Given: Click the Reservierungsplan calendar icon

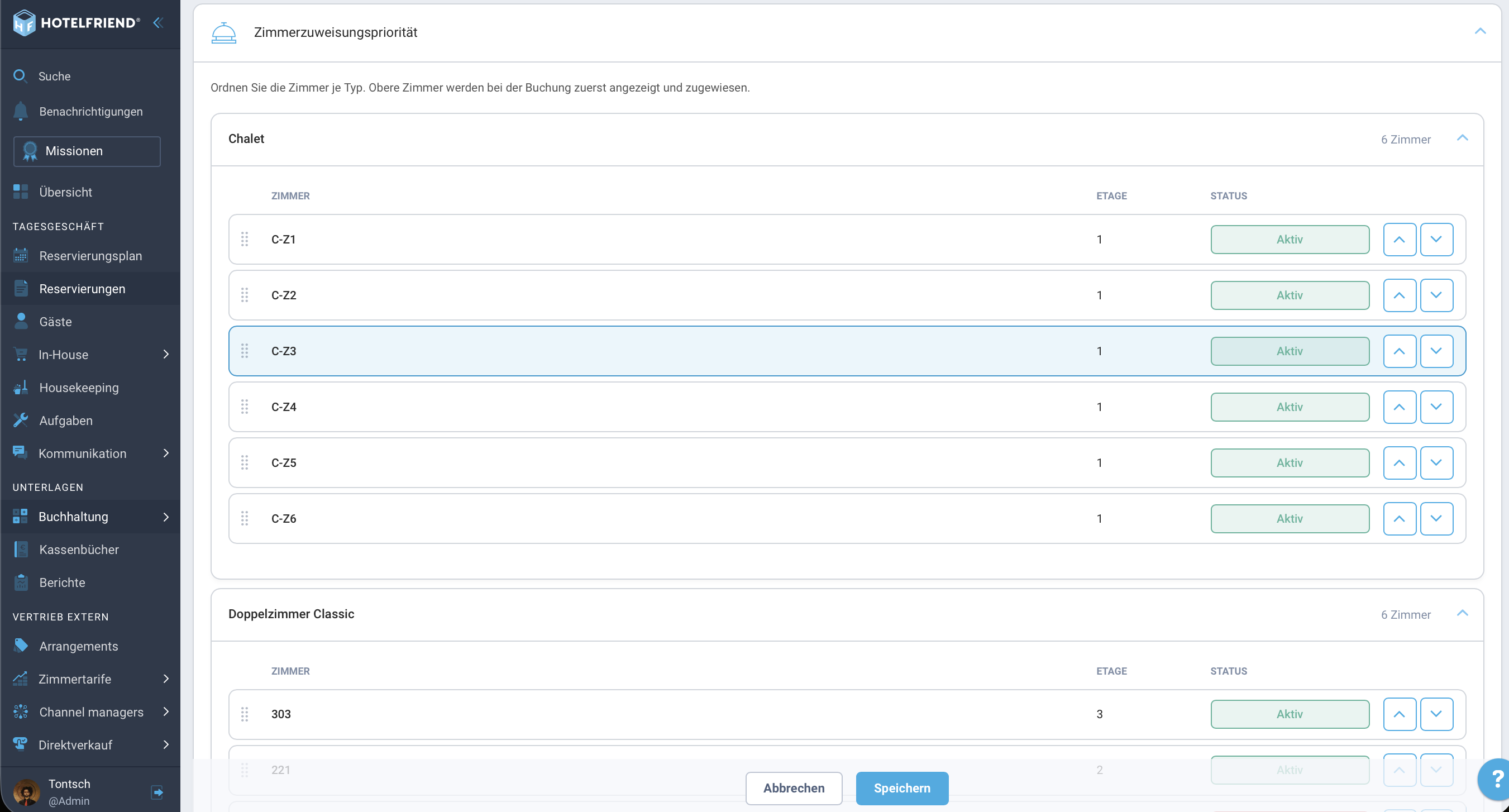Looking at the screenshot, I should coord(21,255).
